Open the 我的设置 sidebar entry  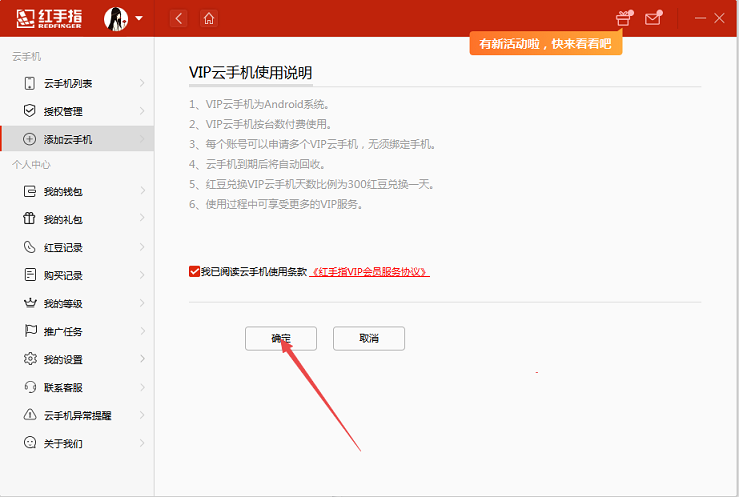coord(77,359)
